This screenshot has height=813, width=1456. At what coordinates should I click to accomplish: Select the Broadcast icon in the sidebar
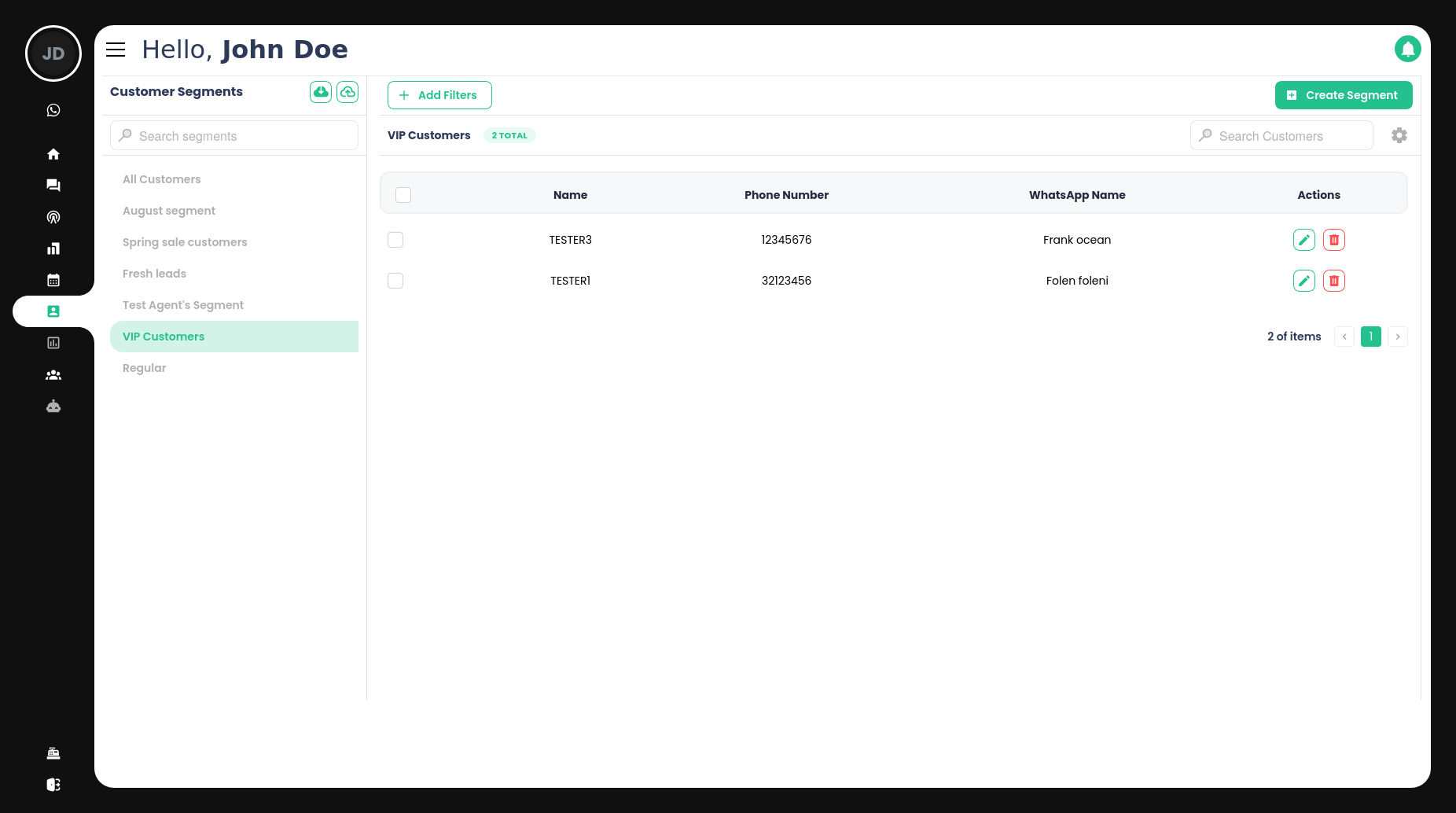[x=53, y=217]
